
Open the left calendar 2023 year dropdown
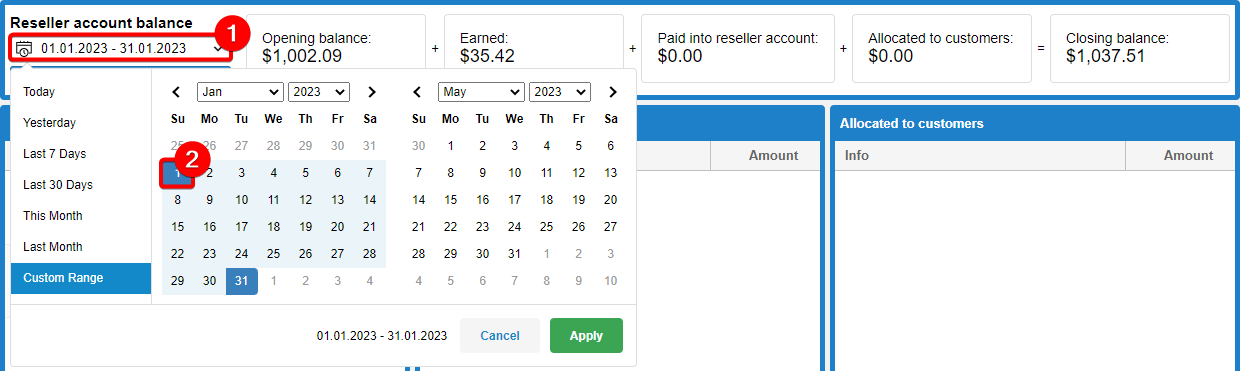click(319, 92)
